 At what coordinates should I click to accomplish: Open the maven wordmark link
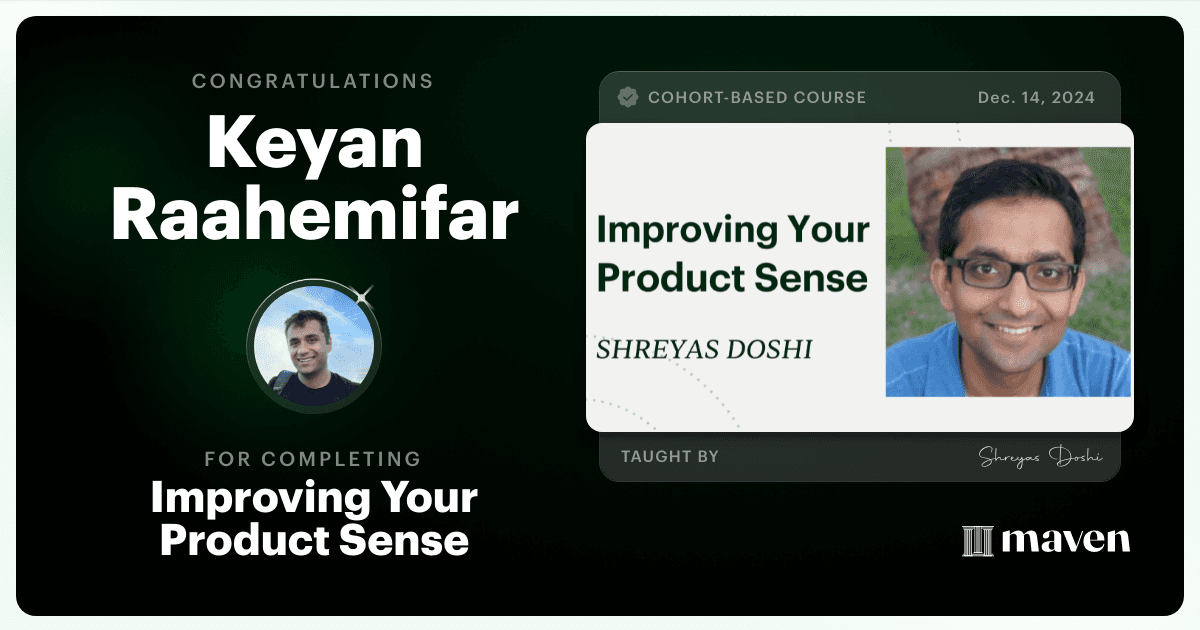1066,540
